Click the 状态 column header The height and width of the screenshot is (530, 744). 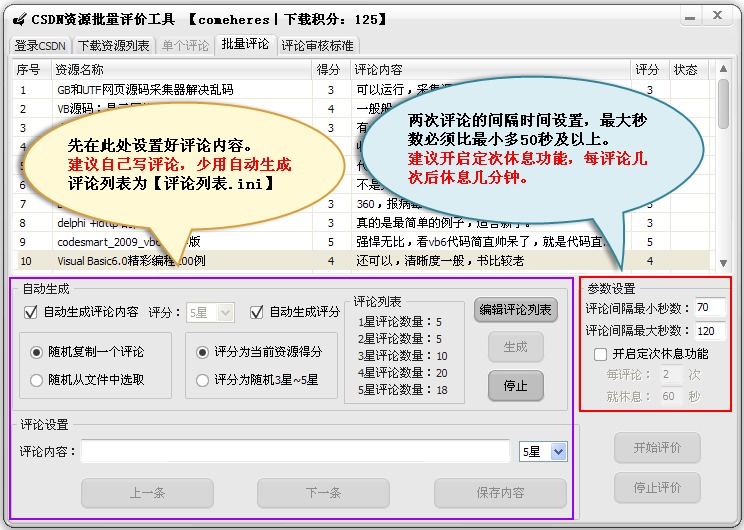pyautogui.click(x=688, y=70)
